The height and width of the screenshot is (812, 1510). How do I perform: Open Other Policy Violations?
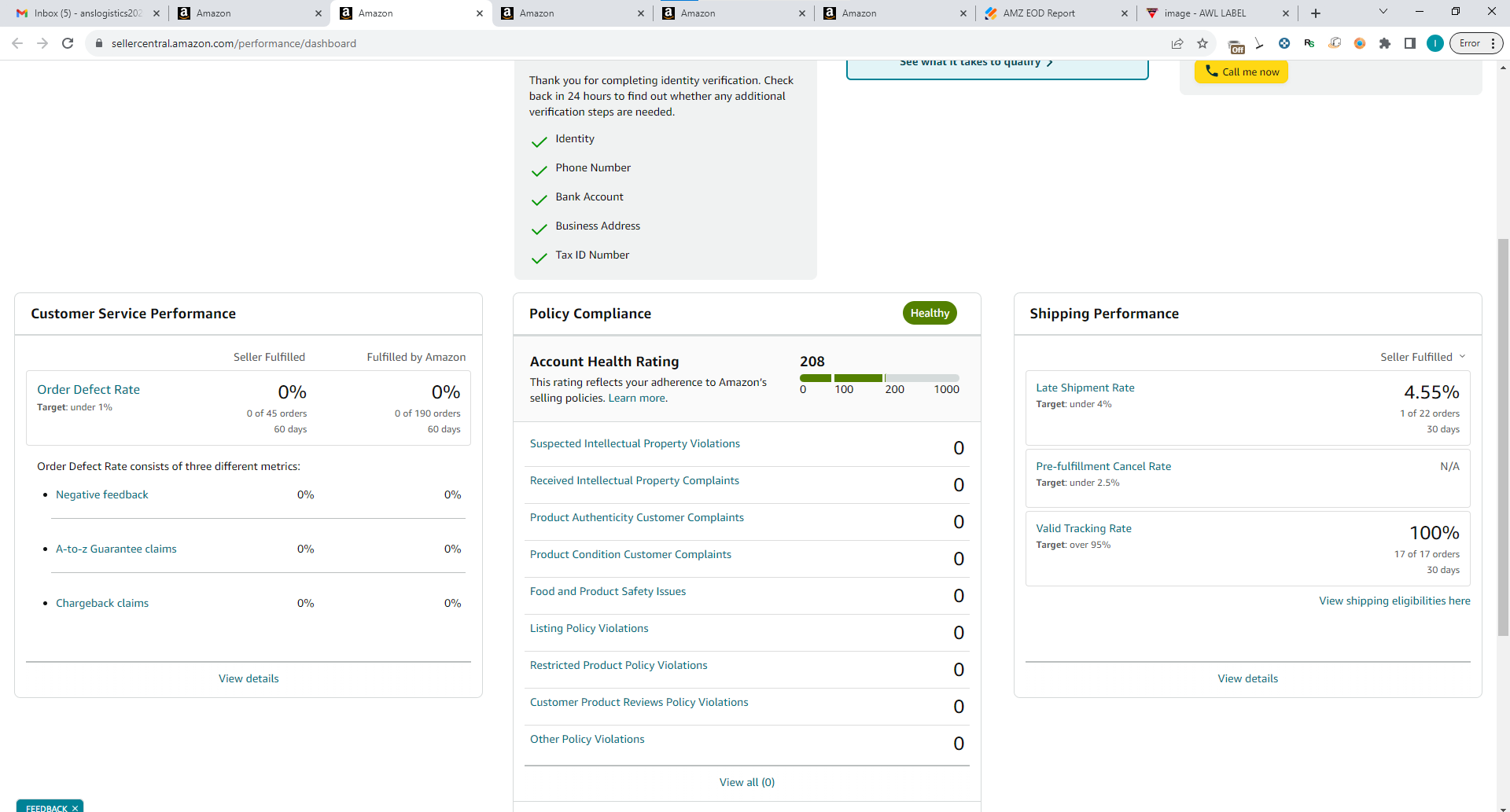[587, 740]
